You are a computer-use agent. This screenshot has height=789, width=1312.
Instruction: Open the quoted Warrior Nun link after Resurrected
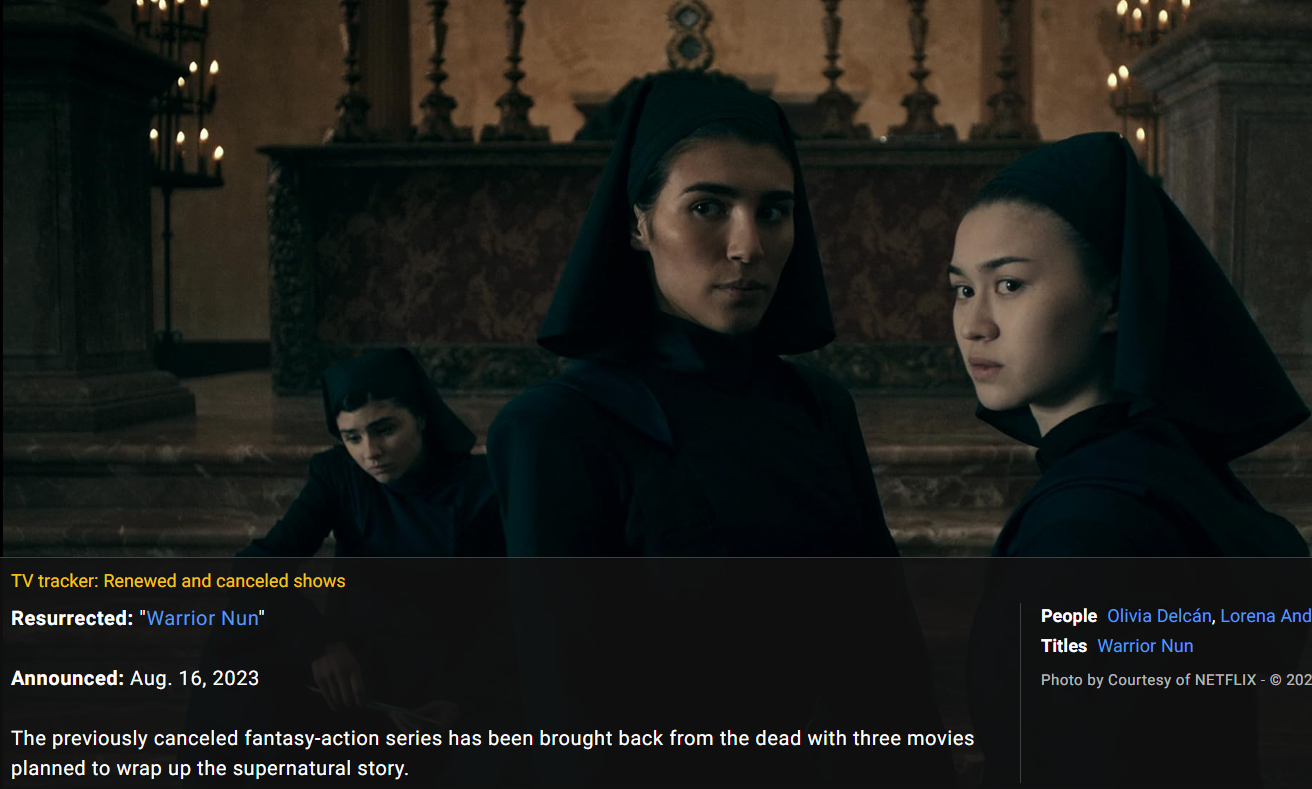[x=203, y=618]
